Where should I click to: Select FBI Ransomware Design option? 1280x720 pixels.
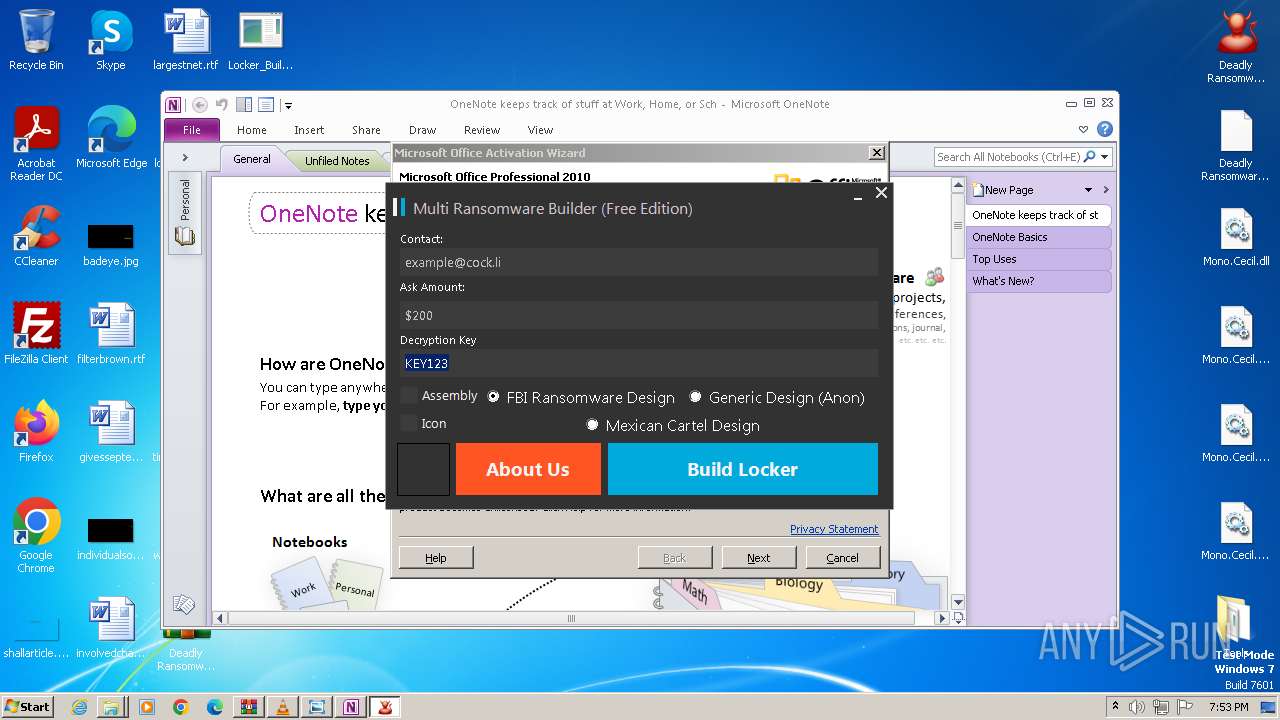point(494,397)
